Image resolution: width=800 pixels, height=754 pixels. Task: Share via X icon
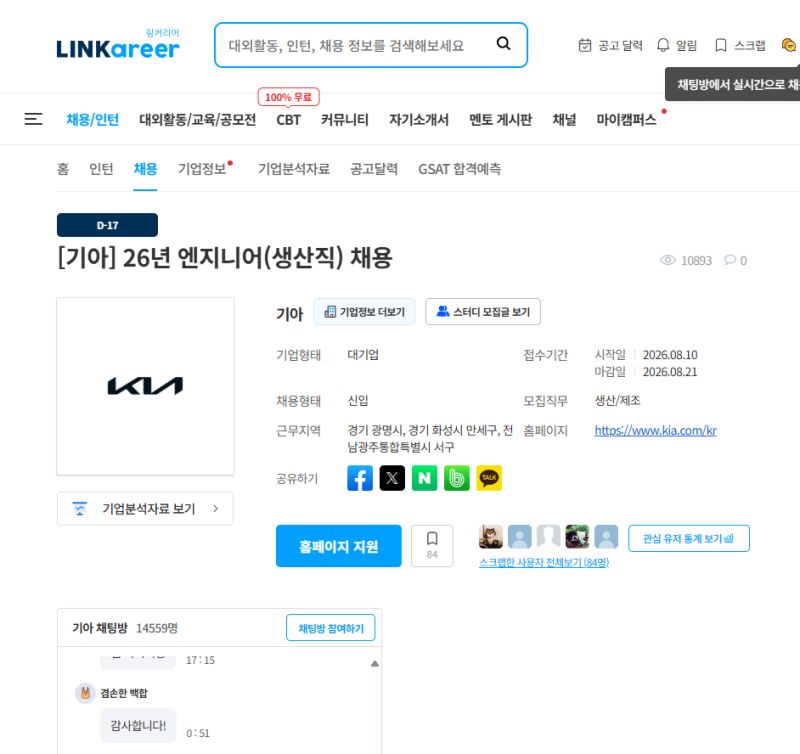392,478
